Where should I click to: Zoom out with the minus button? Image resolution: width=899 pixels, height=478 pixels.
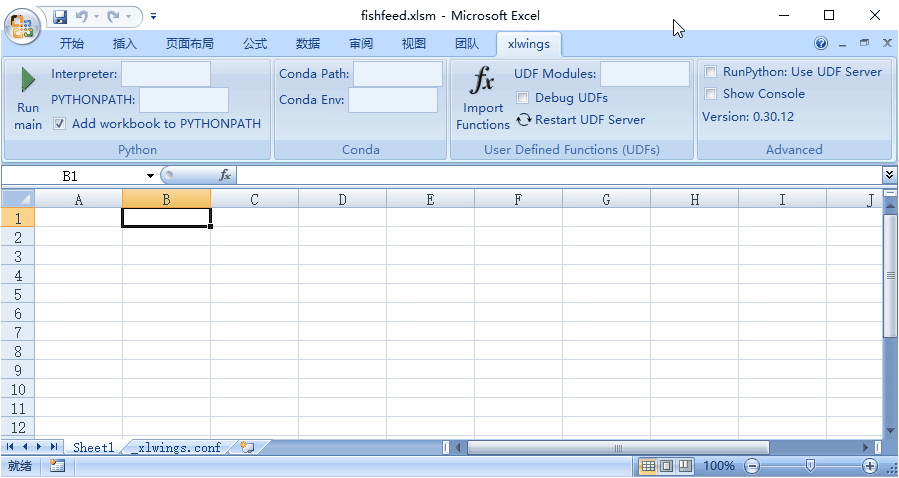tap(752, 466)
